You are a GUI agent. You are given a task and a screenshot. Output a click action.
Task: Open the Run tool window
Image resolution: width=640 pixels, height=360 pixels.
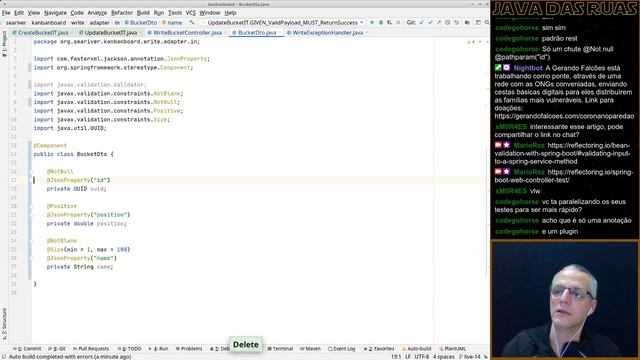158,349
